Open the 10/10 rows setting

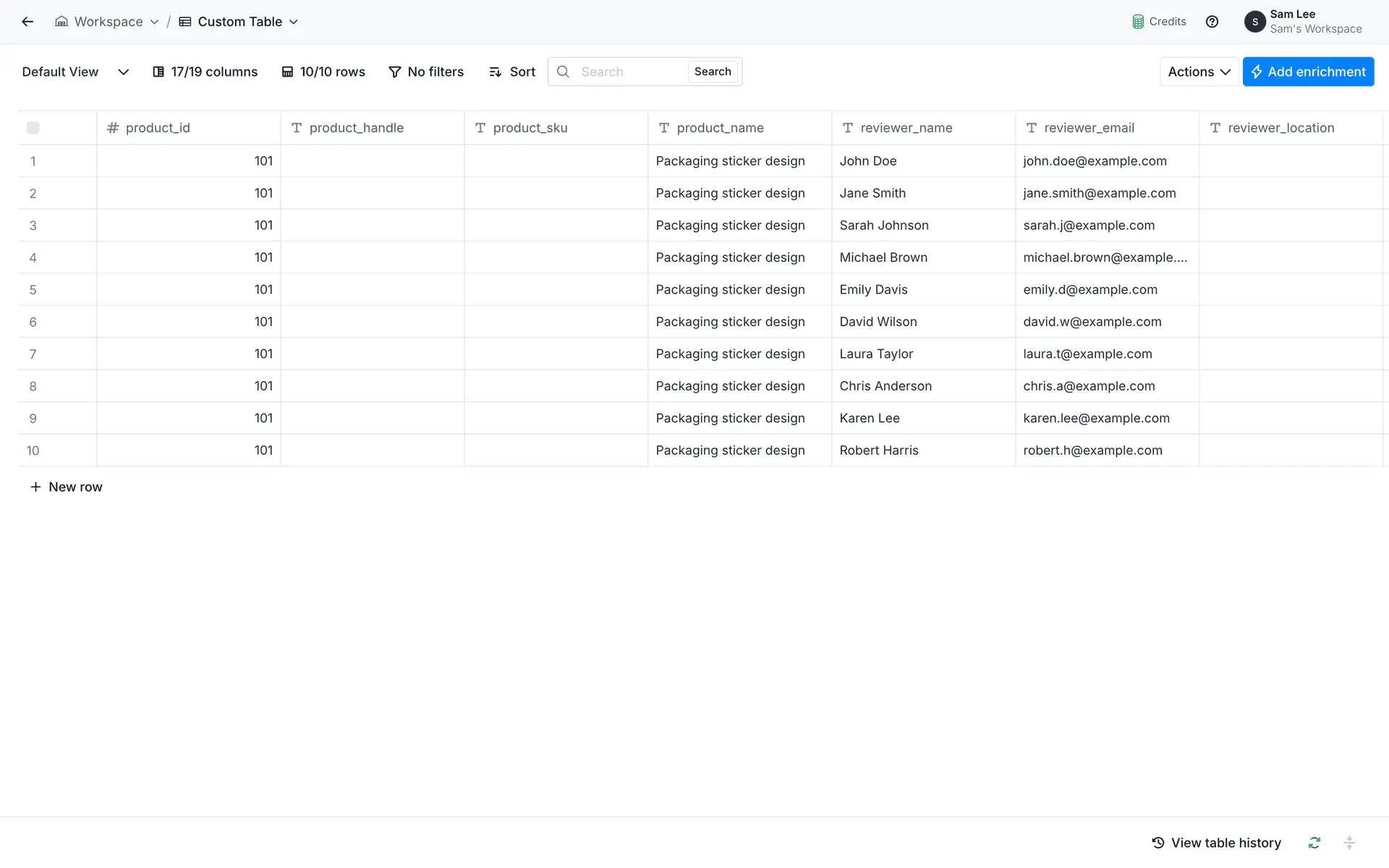pos(323,72)
